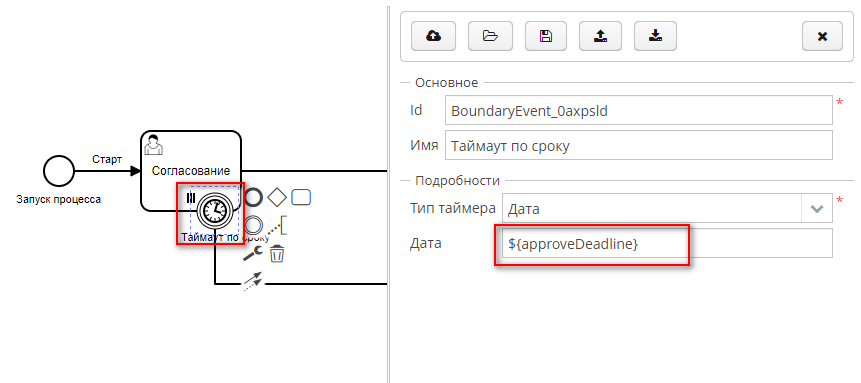Click the Имя field Таймаут по сроку
861x383 pixels.
click(x=639, y=145)
